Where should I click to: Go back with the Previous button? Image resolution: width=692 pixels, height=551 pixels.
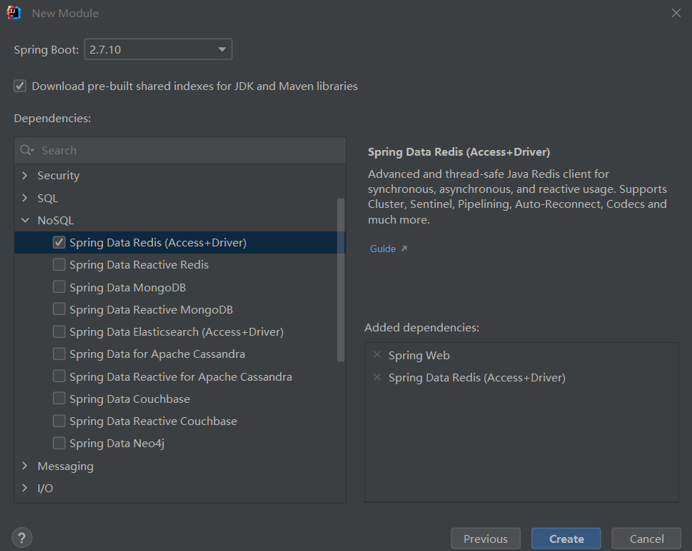coord(485,538)
